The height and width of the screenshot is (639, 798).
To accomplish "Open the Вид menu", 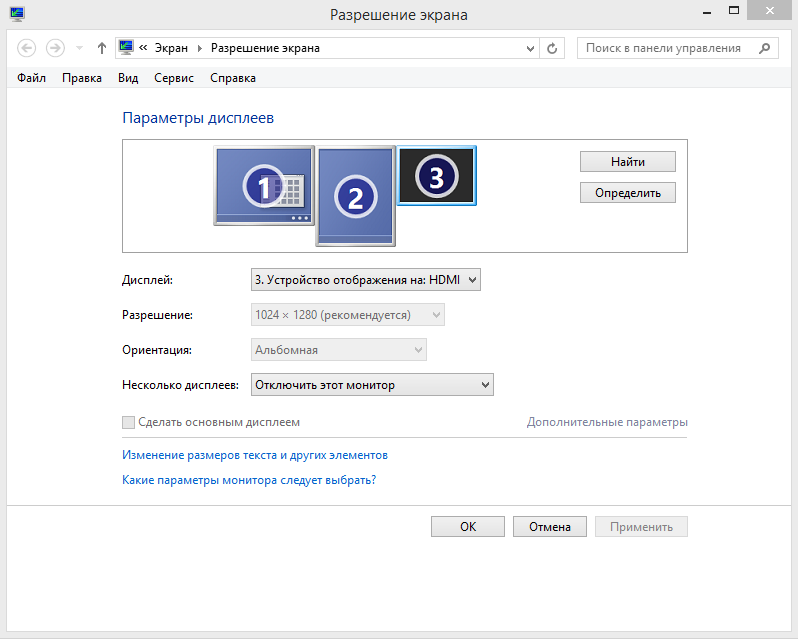I will click(128, 78).
